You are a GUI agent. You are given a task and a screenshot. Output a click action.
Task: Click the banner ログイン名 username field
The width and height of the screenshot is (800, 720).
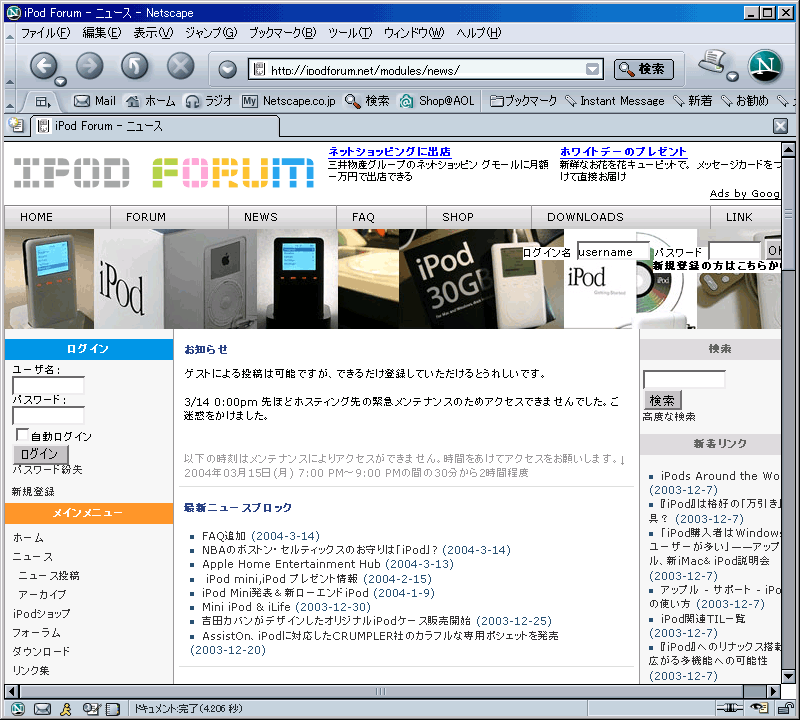pyautogui.click(x=613, y=252)
